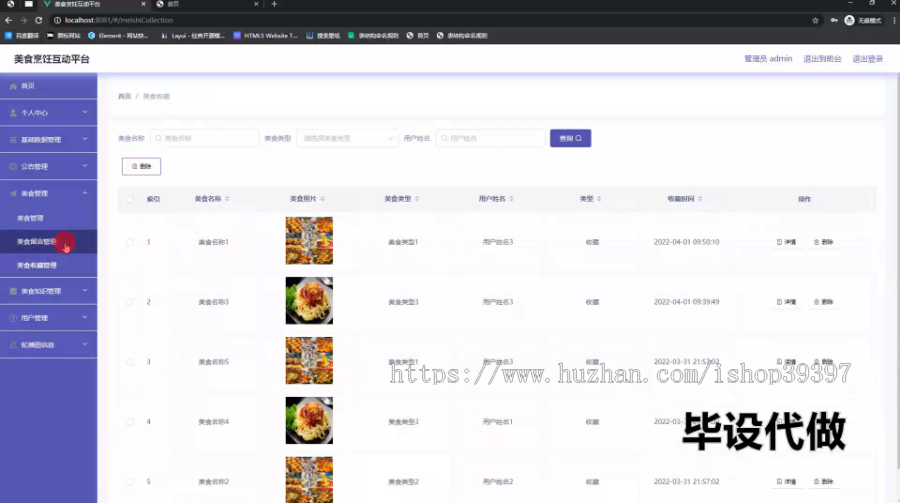This screenshot has height=503, width=900.
Task: Click the 公告管理 sidebar icon
Action: tap(13, 167)
